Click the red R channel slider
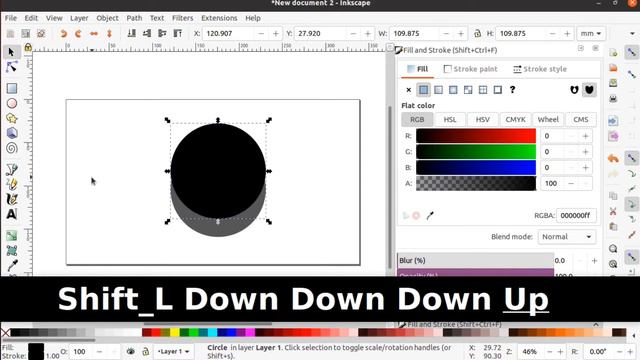640x360 pixels. (x=476, y=136)
